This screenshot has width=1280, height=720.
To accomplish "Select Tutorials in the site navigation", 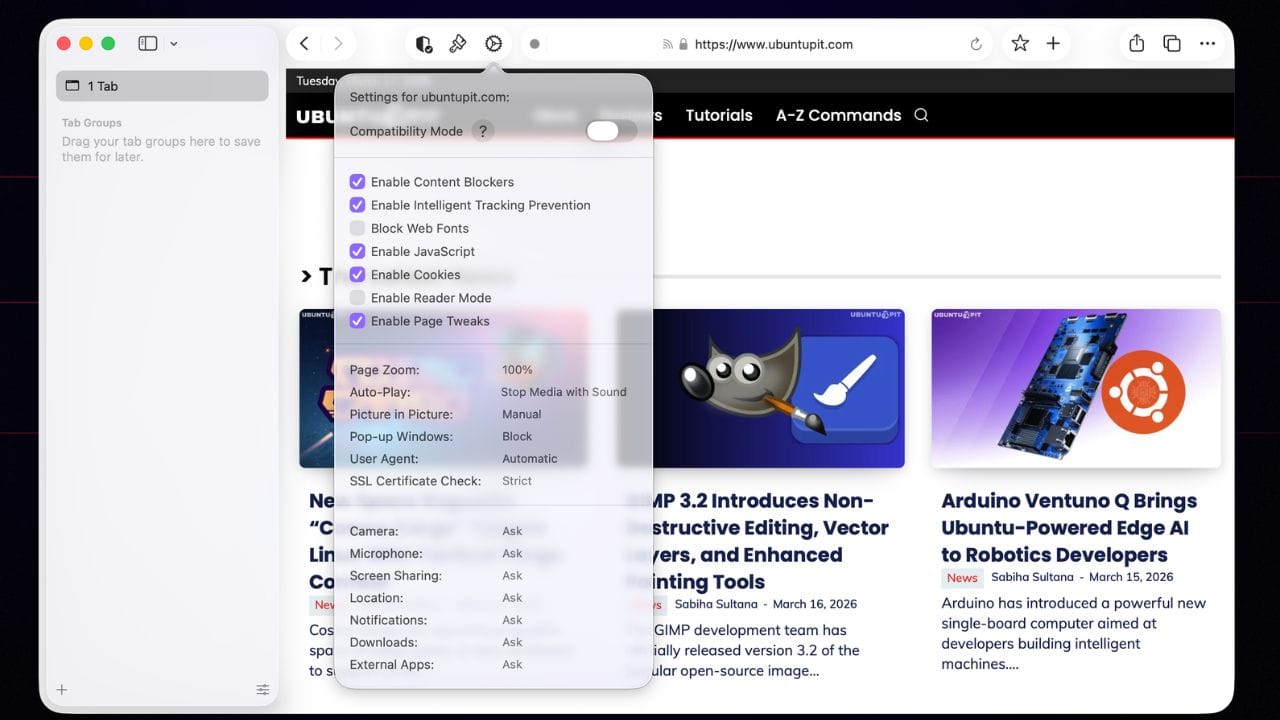I will (x=719, y=115).
